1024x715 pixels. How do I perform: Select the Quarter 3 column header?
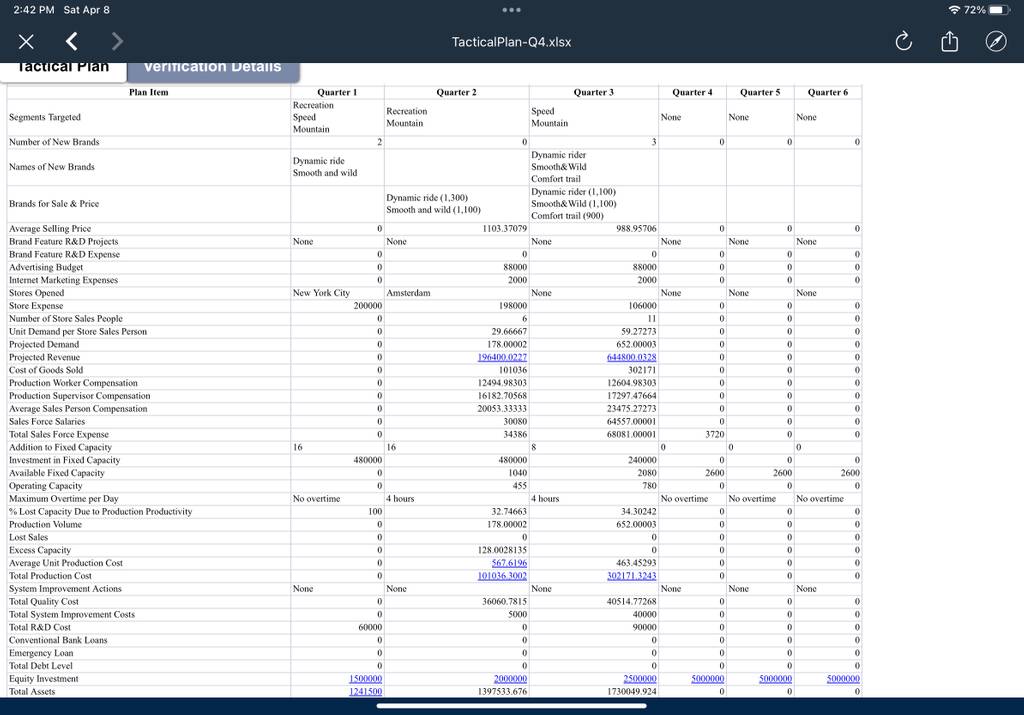coord(594,92)
